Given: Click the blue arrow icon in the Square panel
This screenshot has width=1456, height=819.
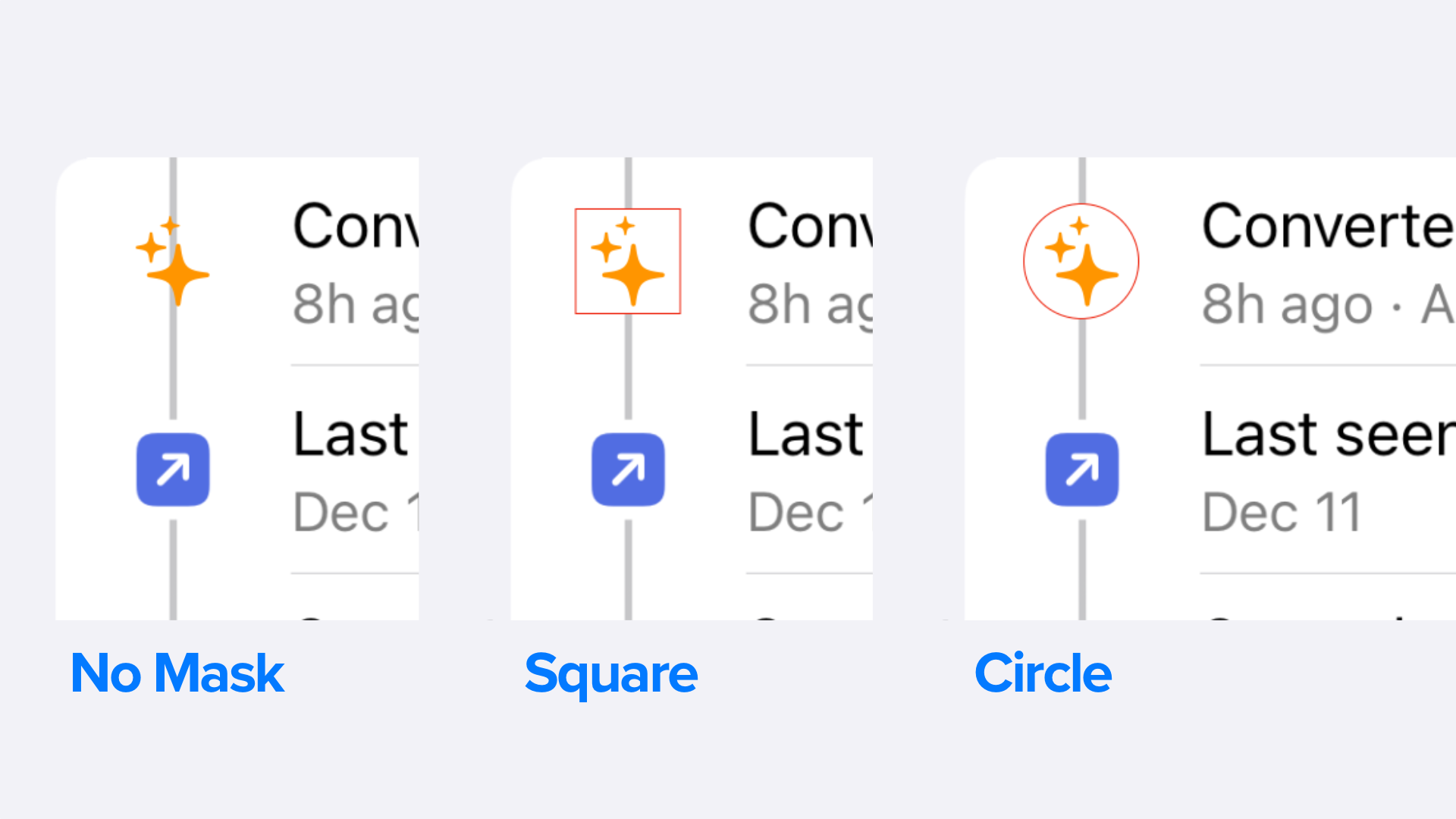Looking at the screenshot, I should pyautogui.click(x=628, y=469).
